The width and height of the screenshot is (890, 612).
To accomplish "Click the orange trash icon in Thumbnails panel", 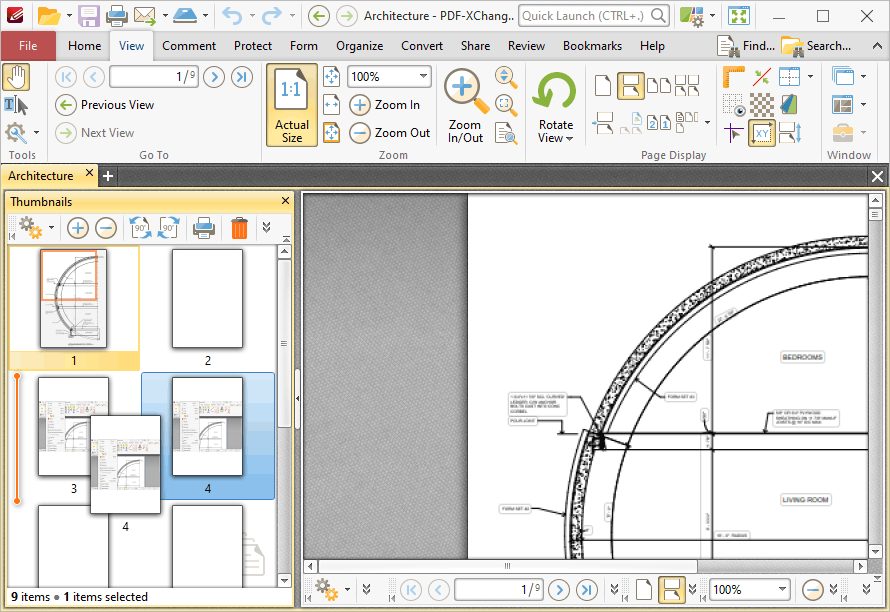I will pos(238,228).
